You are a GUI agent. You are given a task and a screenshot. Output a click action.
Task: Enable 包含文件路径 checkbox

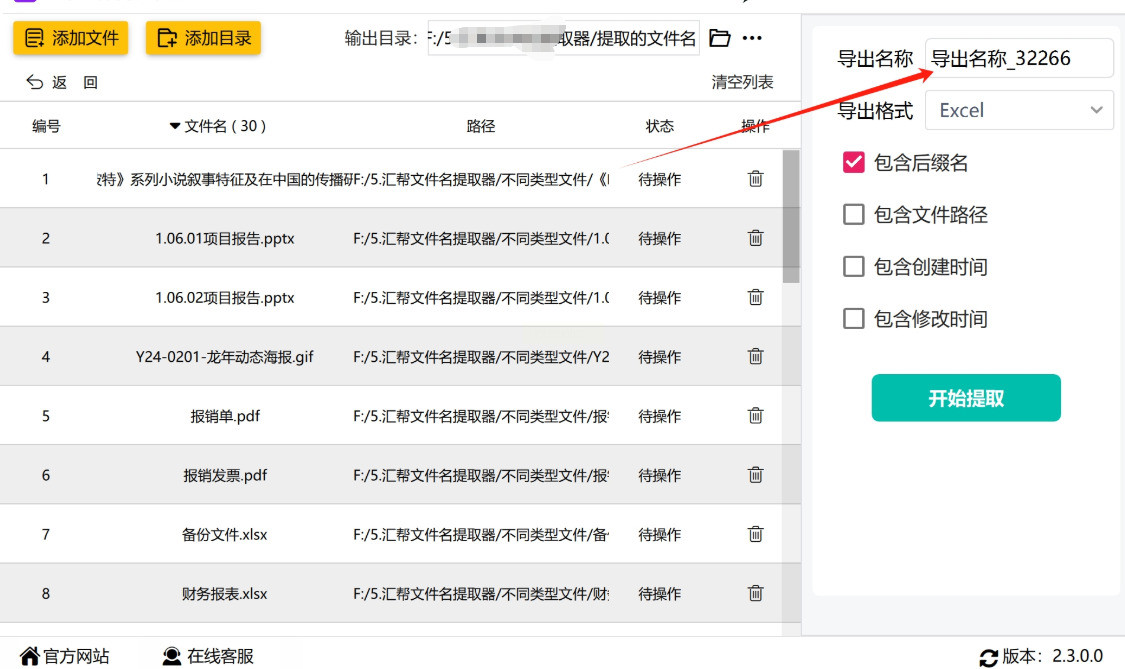click(x=854, y=214)
